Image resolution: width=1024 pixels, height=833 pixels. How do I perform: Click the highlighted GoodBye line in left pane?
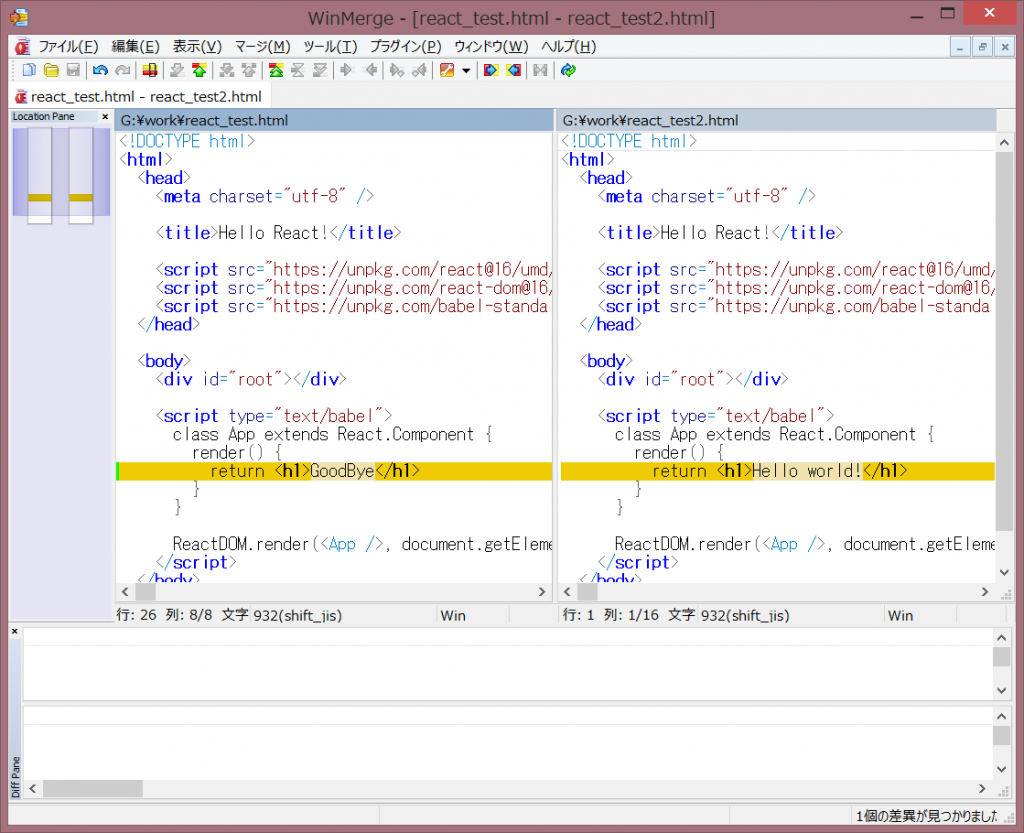(x=334, y=471)
